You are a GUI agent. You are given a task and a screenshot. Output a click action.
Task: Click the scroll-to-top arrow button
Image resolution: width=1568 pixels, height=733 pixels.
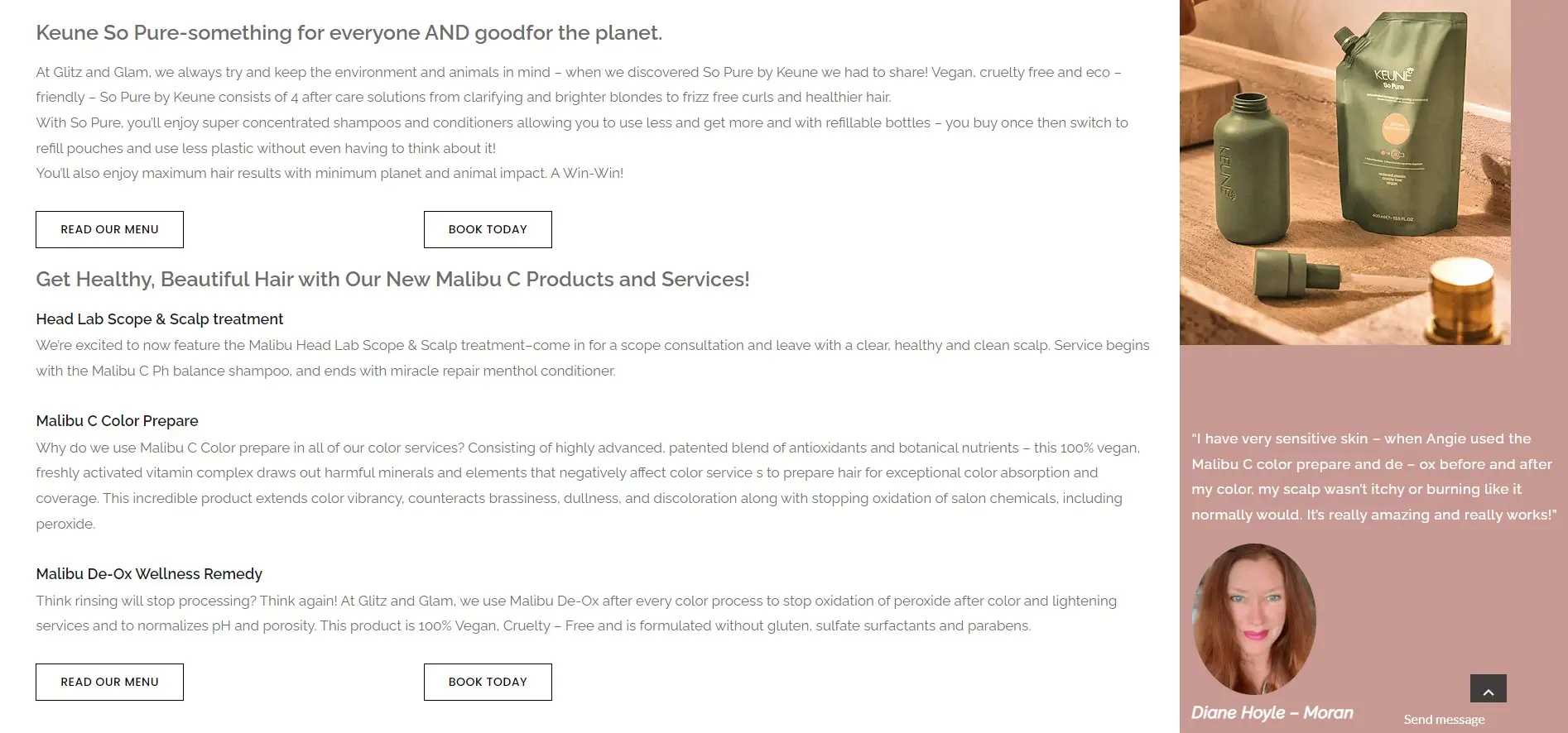click(x=1488, y=689)
